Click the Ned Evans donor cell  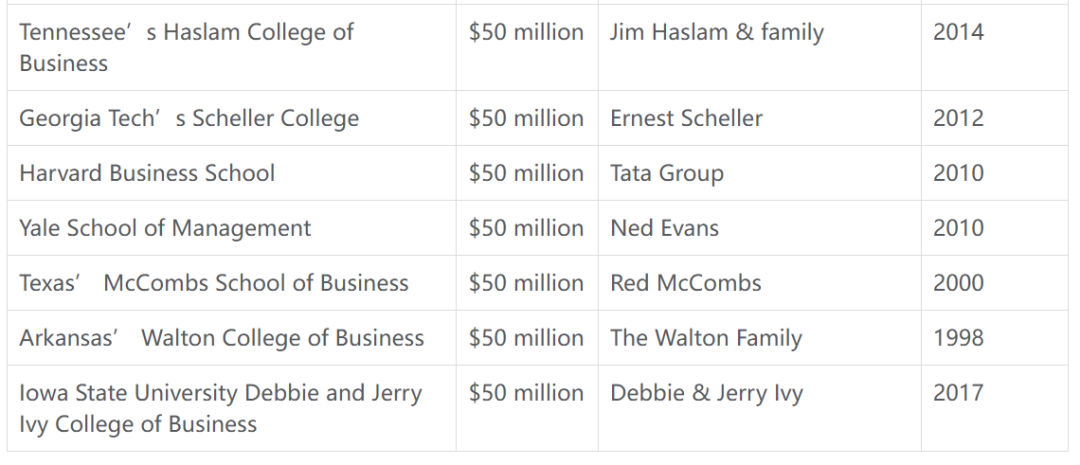(760, 228)
